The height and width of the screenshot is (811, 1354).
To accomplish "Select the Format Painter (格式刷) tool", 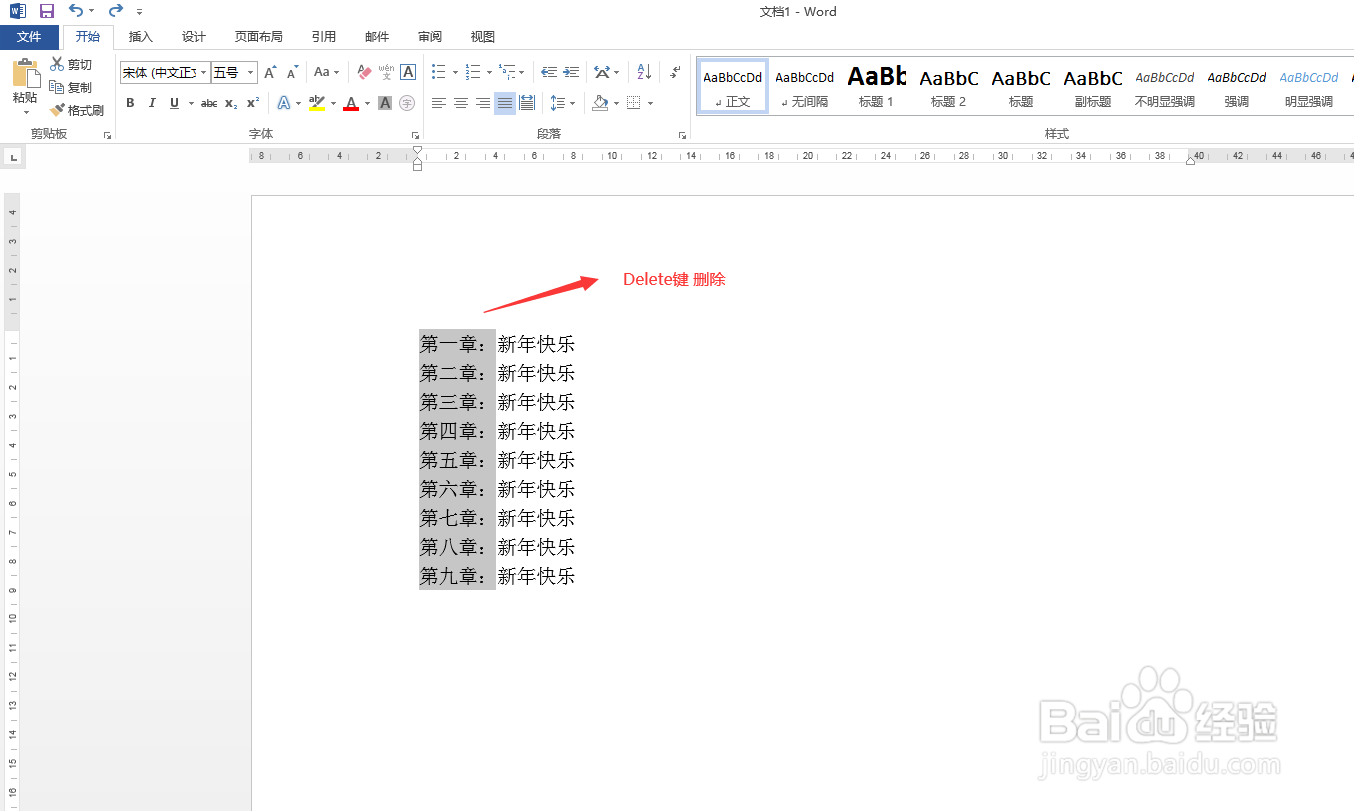I will [77, 110].
